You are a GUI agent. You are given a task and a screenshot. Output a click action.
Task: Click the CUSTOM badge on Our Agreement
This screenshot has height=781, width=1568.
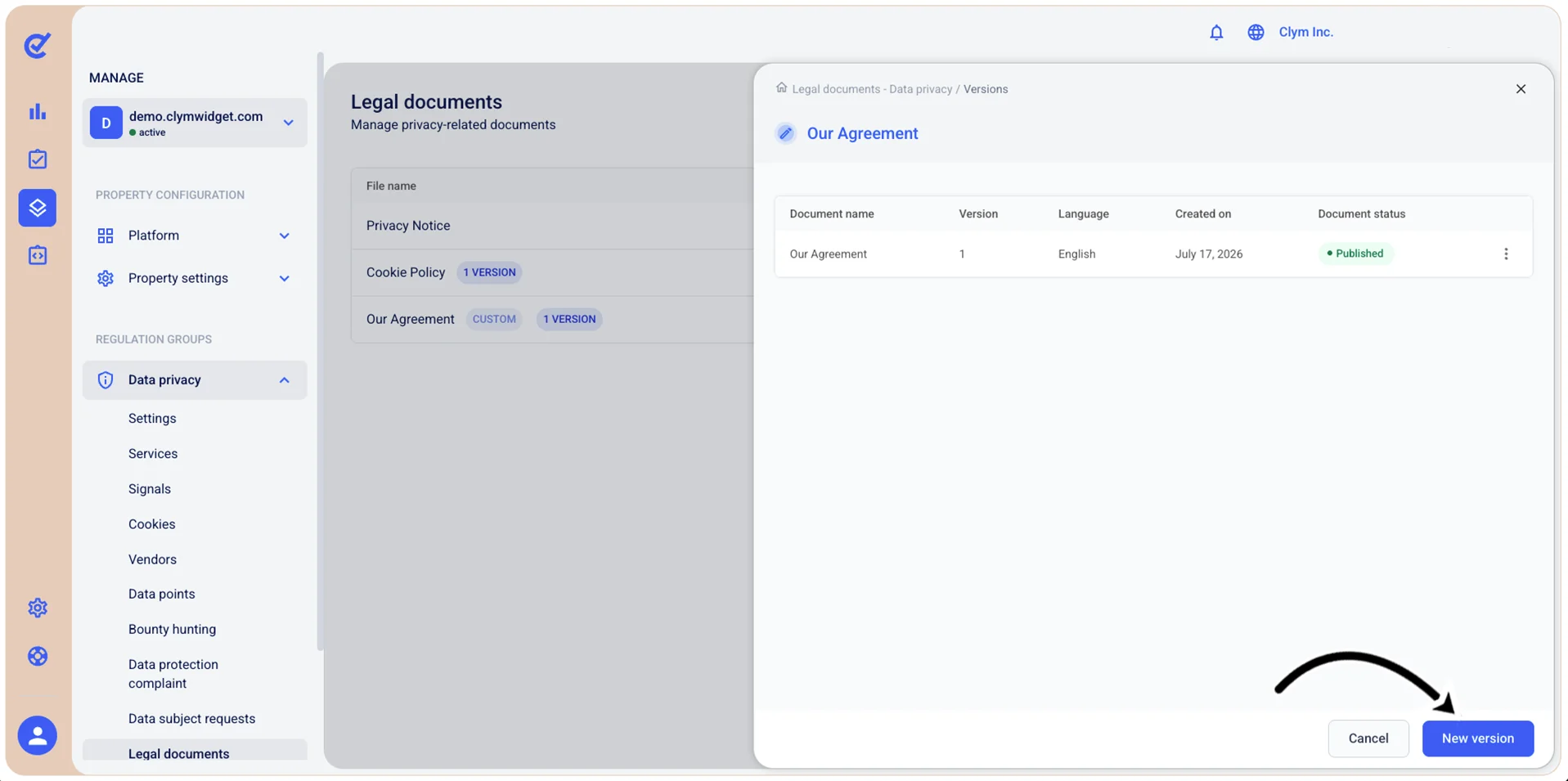tap(494, 319)
